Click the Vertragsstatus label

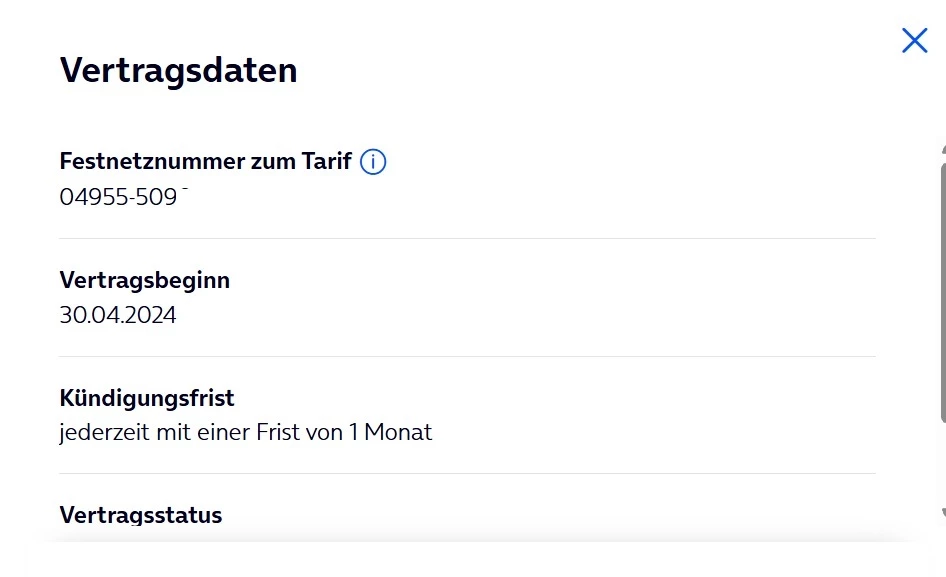click(141, 515)
